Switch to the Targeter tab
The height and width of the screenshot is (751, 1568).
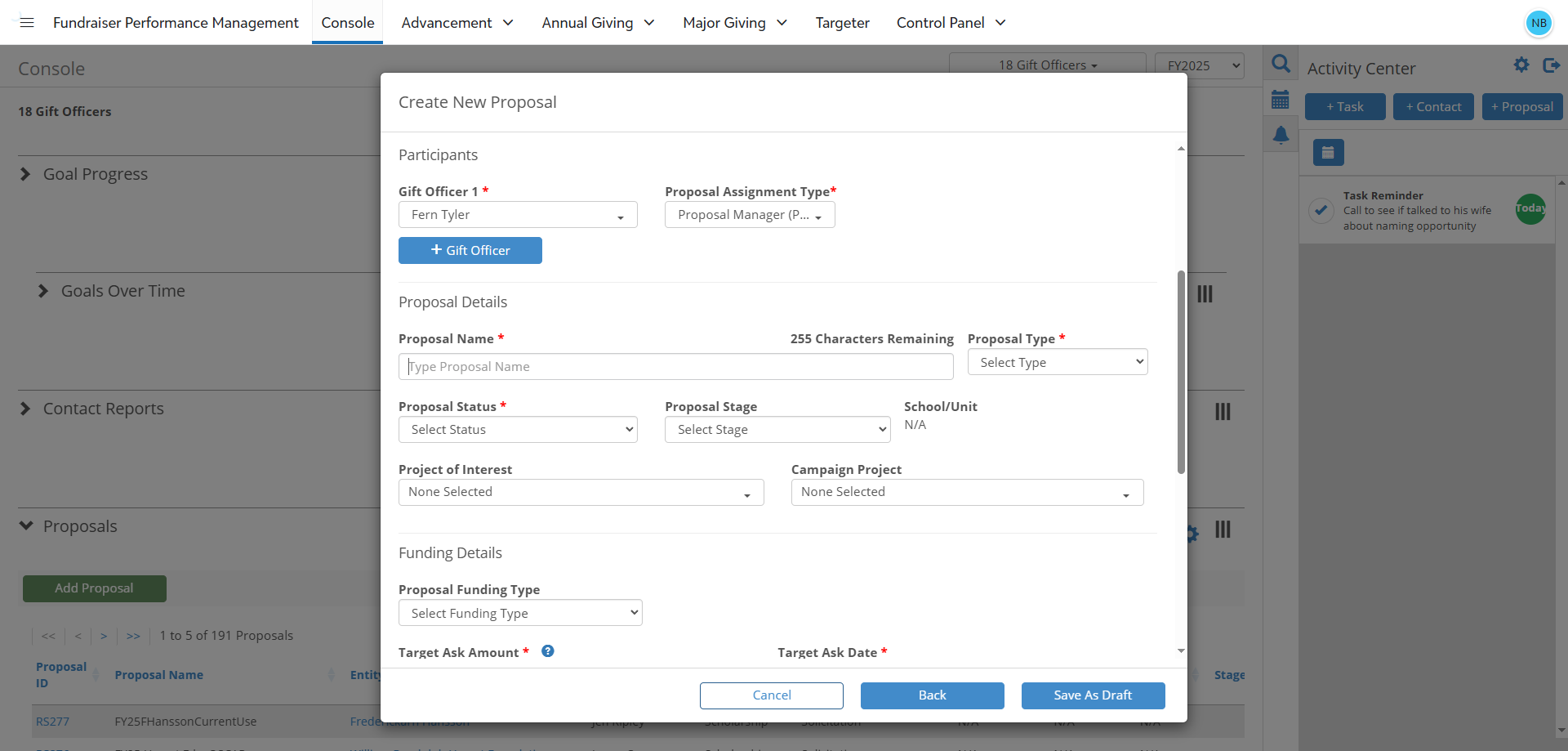click(842, 23)
